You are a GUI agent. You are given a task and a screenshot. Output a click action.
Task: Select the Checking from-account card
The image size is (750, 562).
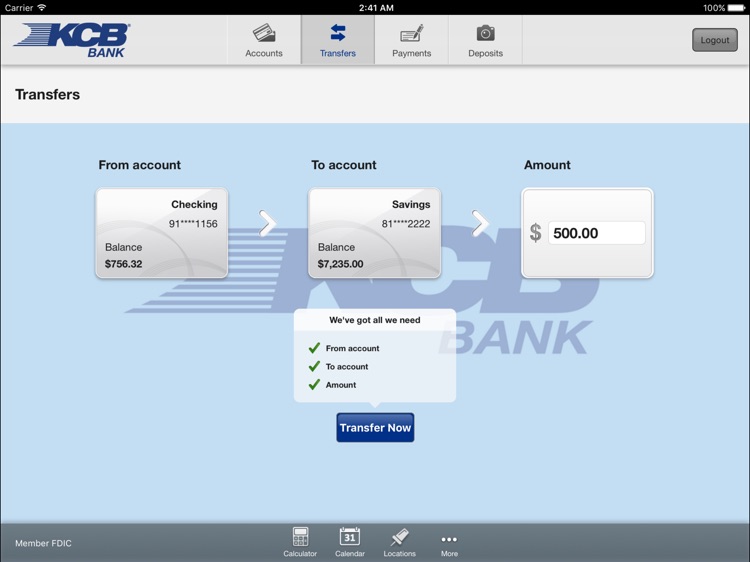[162, 233]
